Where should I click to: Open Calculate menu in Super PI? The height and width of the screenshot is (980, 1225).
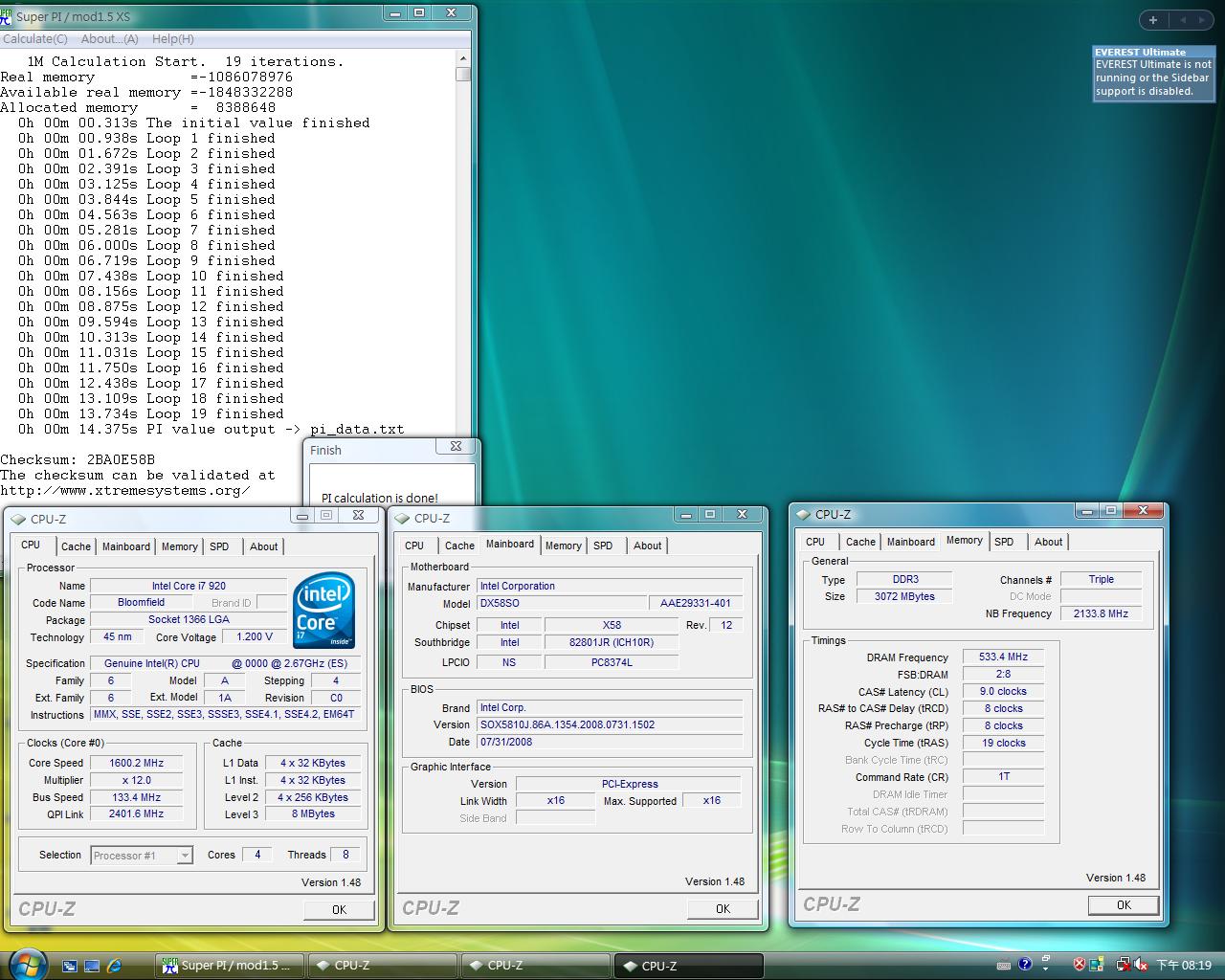[x=35, y=39]
